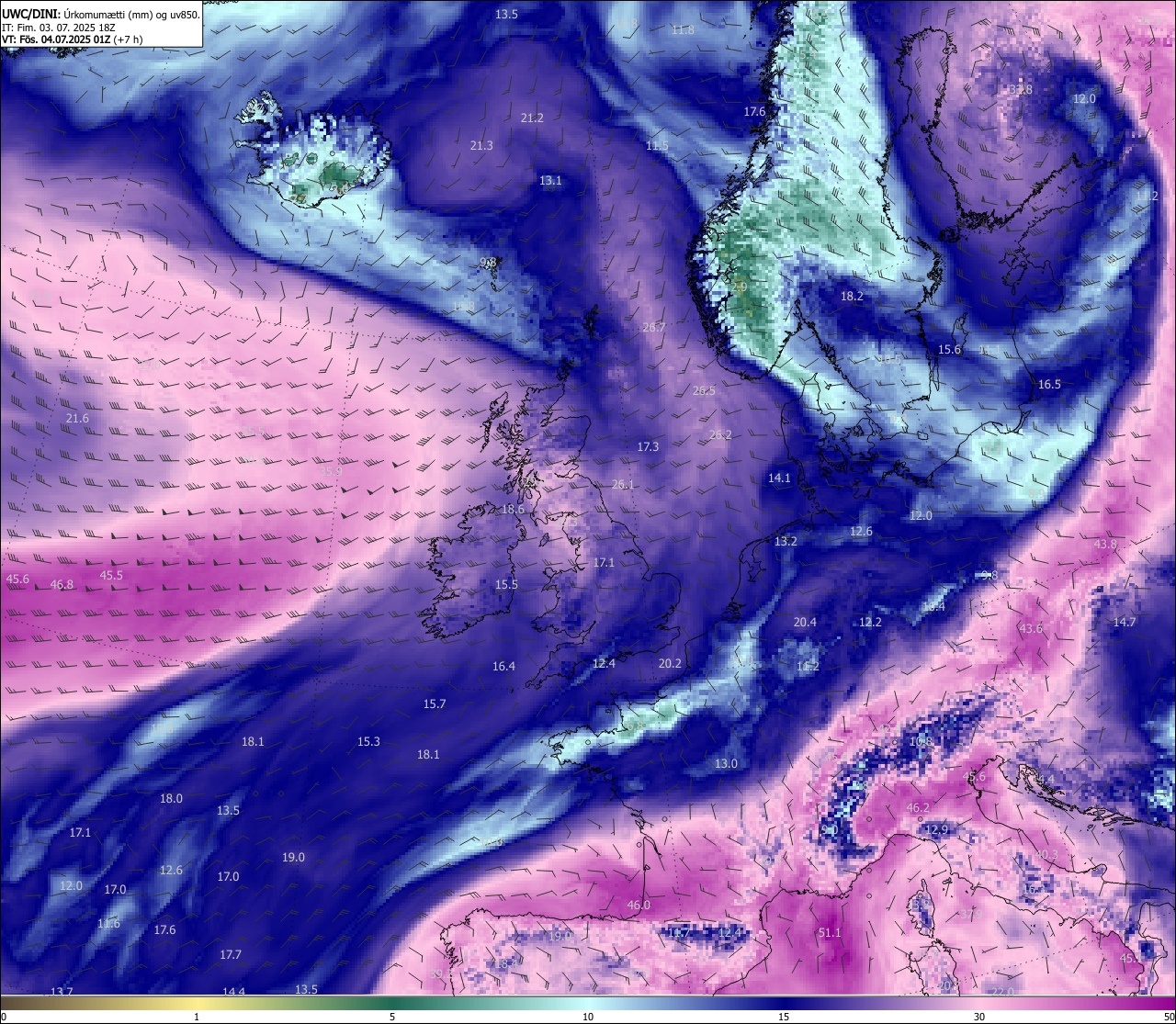This screenshot has height=1024, width=1176.
Task: Click the 51.1 value over the Mediterranean
Action: pos(830,932)
